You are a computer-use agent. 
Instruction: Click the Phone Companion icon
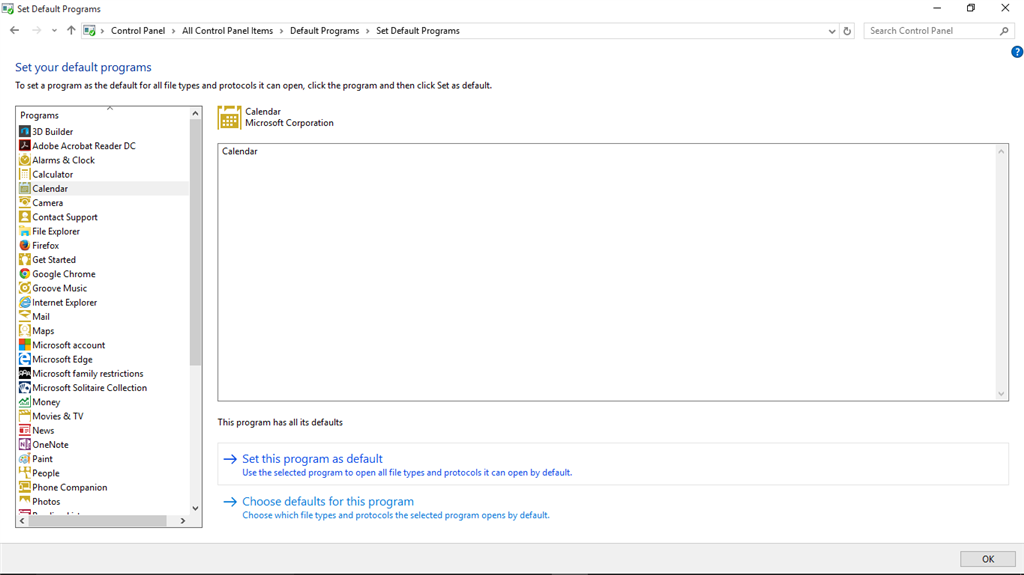coord(25,487)
